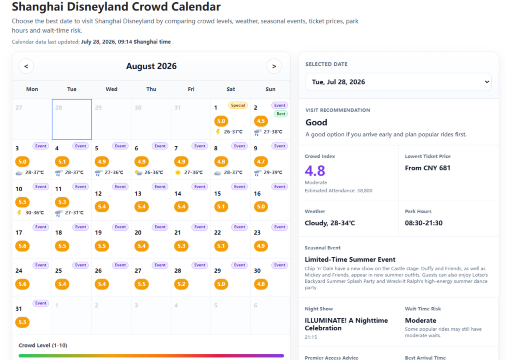Click the Event badge on August 31
Image resolution: width=506 pixels, height=360 pixels.
tap(41, 303)
